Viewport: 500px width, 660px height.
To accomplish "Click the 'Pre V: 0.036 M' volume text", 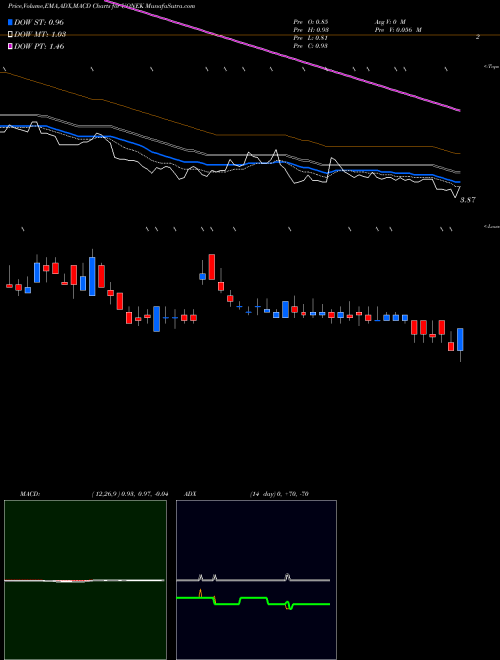I will pos(398,30).
